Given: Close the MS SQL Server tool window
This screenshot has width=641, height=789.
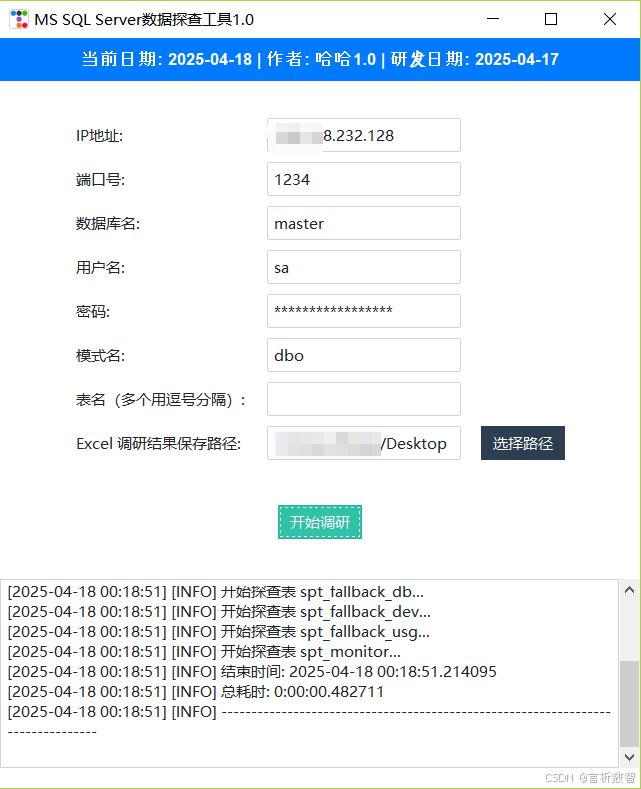Looking at the screenshot, I should (x=610, y=19).
